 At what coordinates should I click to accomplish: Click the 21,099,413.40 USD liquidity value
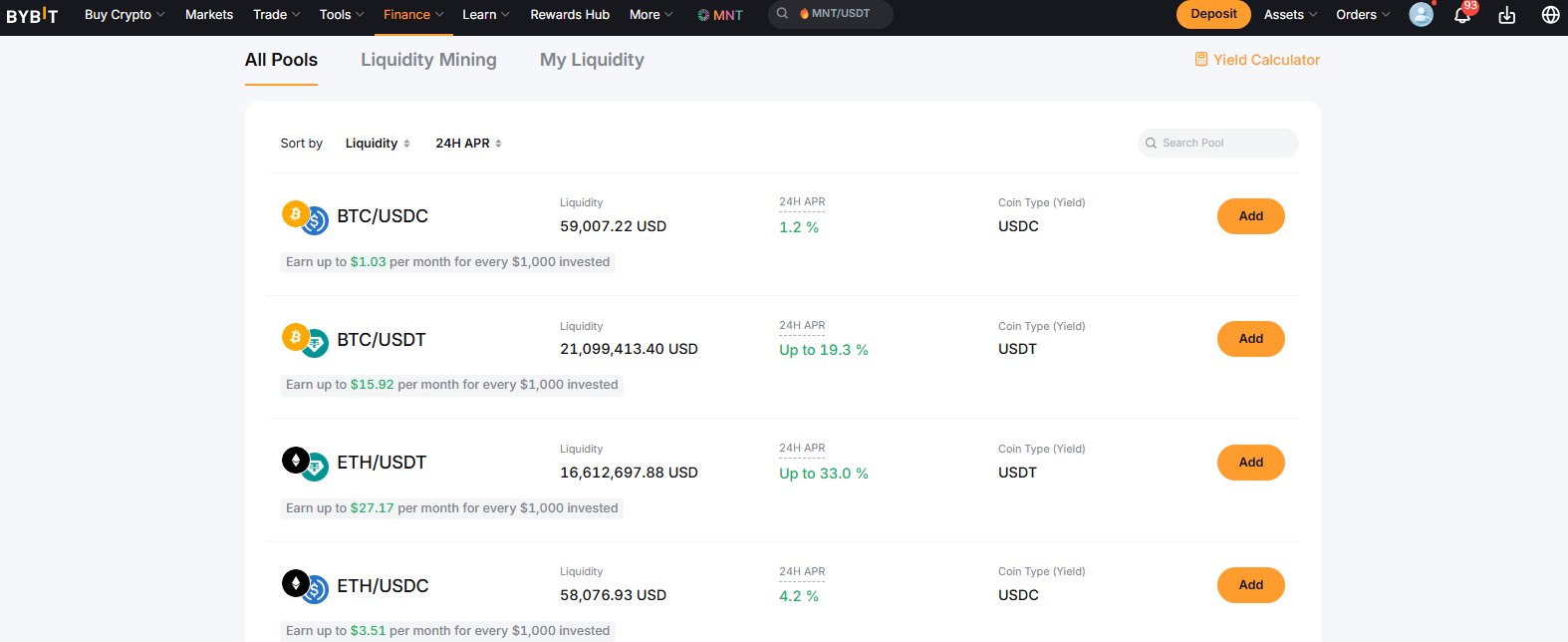(629, 349)
